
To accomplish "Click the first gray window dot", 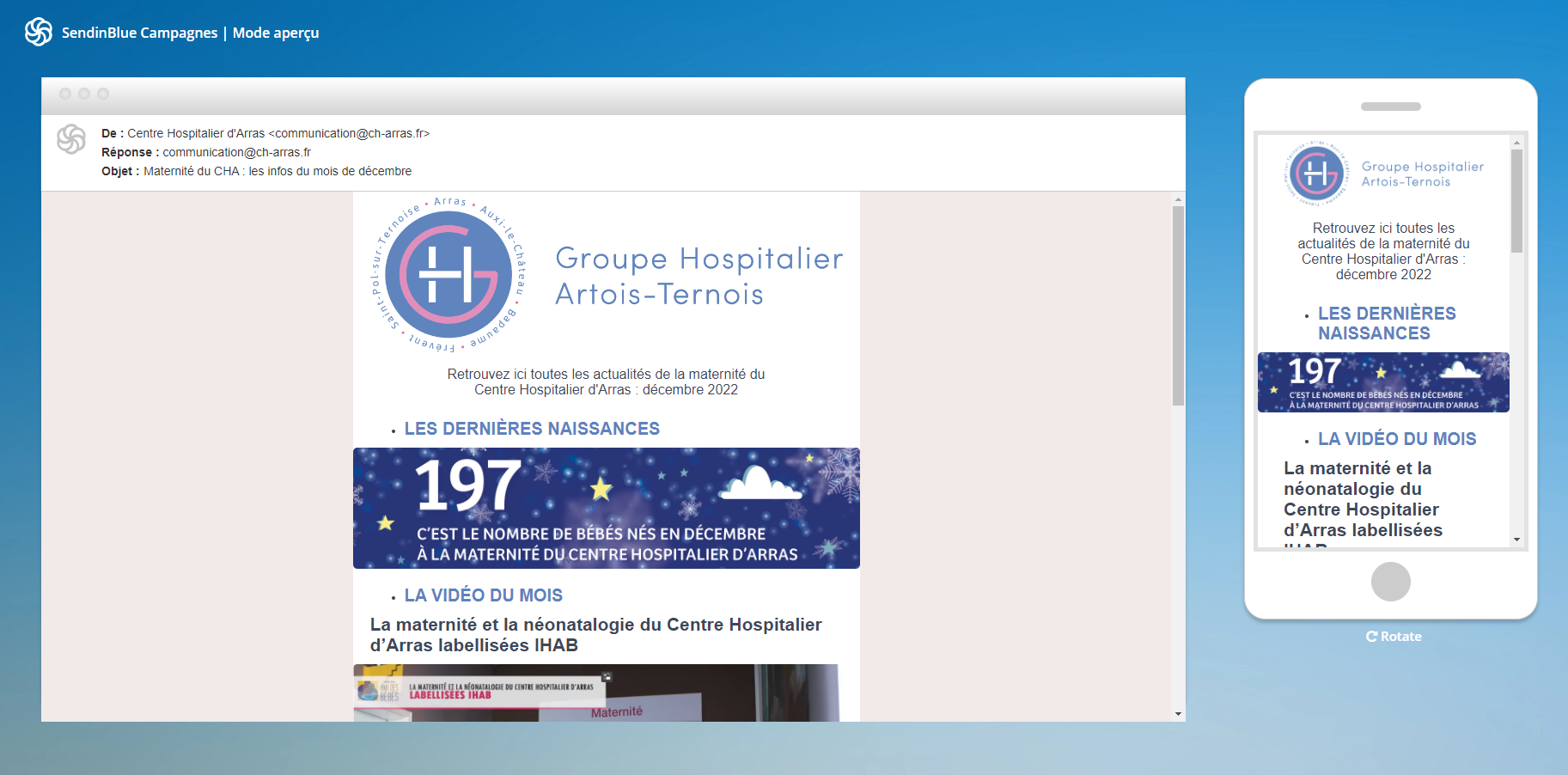I will [x=65, y=94].
